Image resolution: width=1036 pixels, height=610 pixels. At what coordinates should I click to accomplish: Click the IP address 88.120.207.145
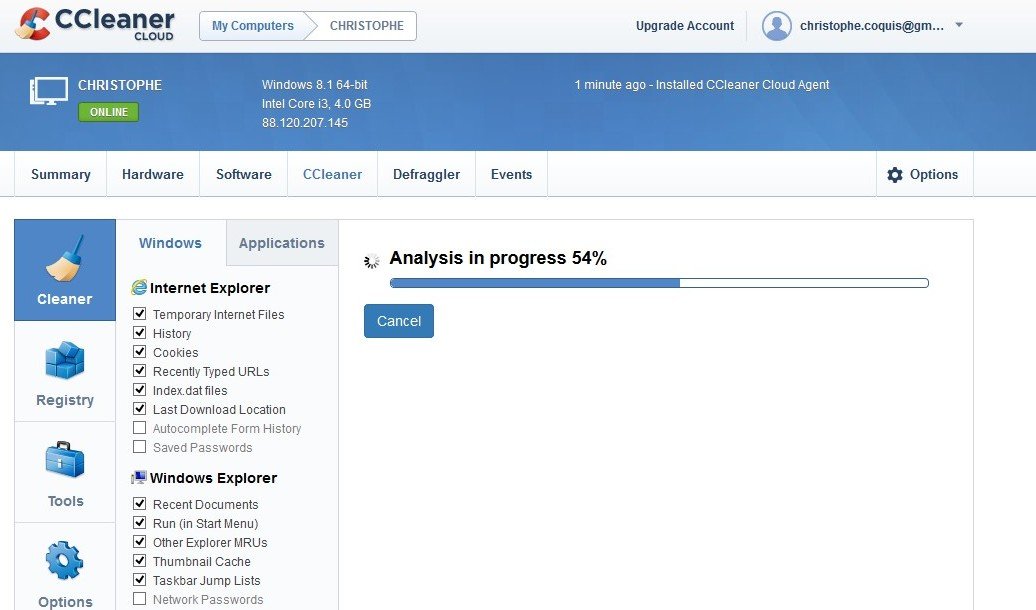tap(305, 123)
